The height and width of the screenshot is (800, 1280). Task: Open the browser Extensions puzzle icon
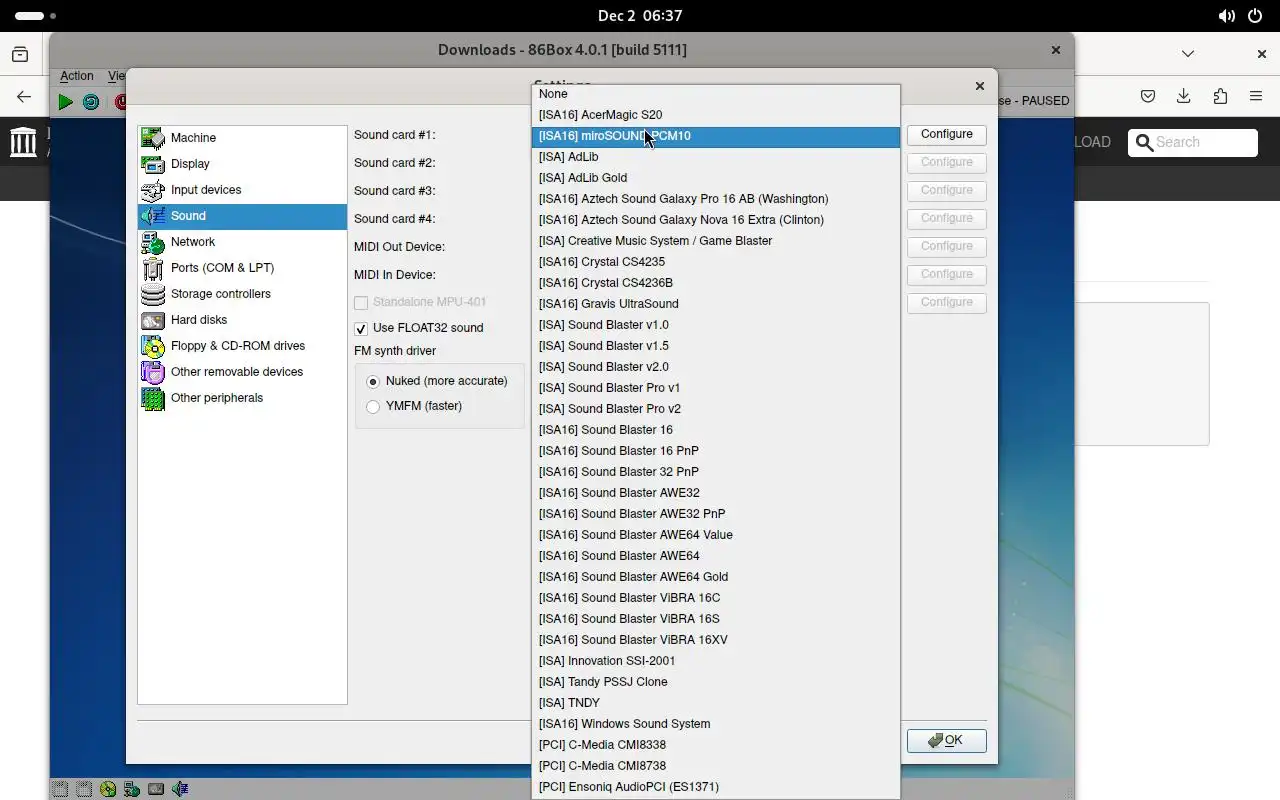(1220, 97)
